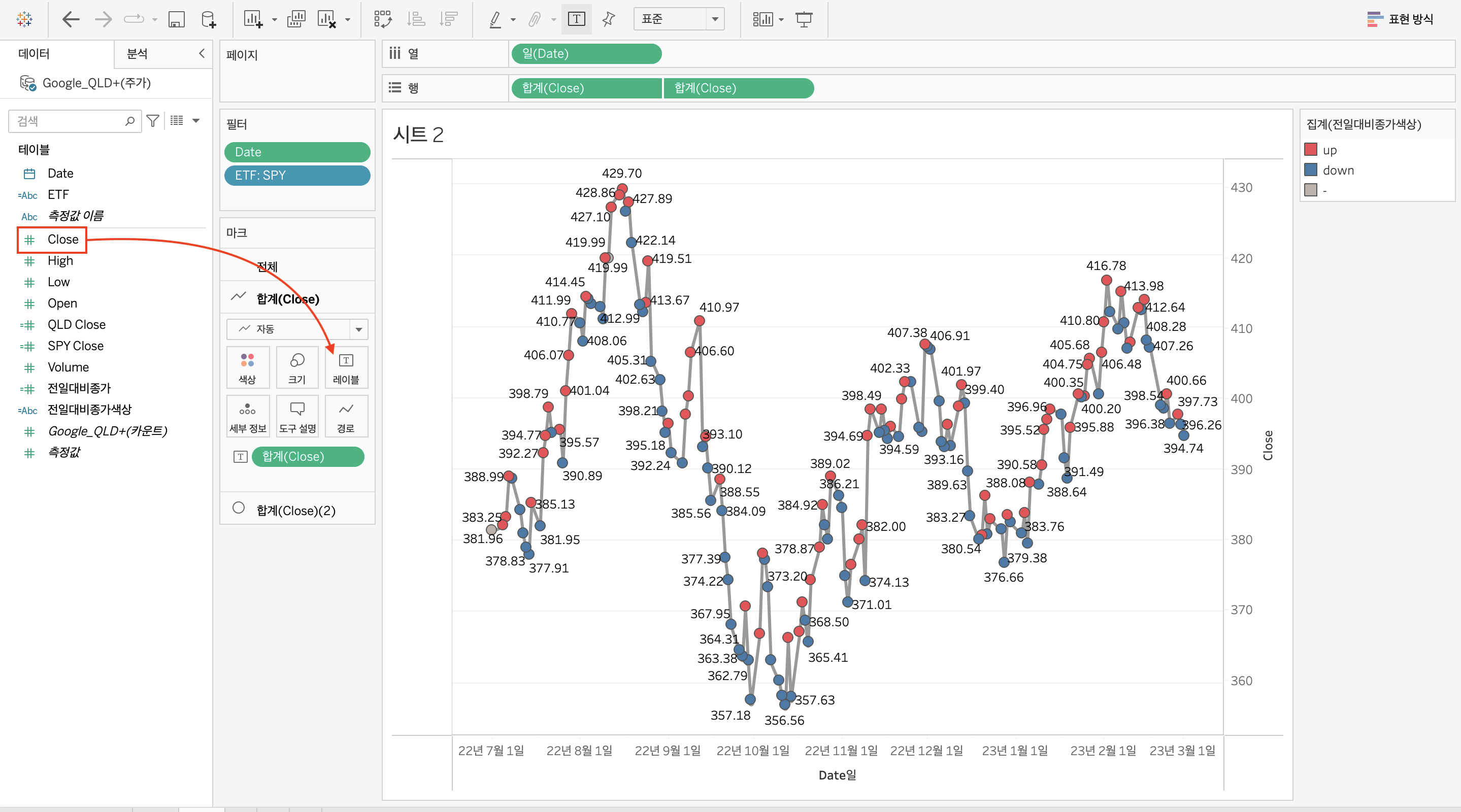
Task: Click the show/hide cards icon
Action: point(762,19)
